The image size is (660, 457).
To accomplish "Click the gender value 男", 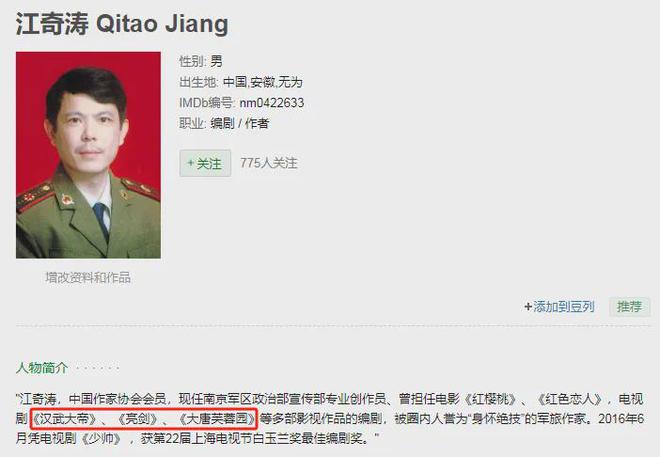I will point(216,61).
